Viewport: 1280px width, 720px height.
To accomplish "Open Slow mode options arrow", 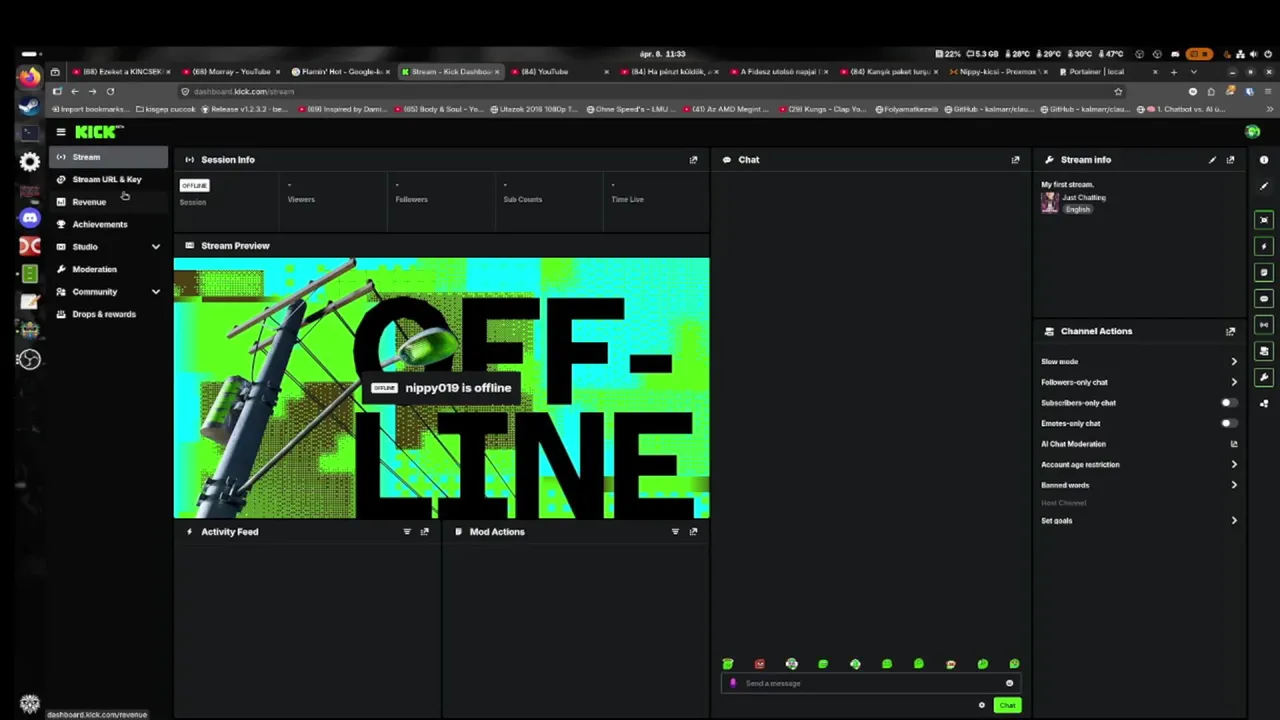I will (1233, 362).
